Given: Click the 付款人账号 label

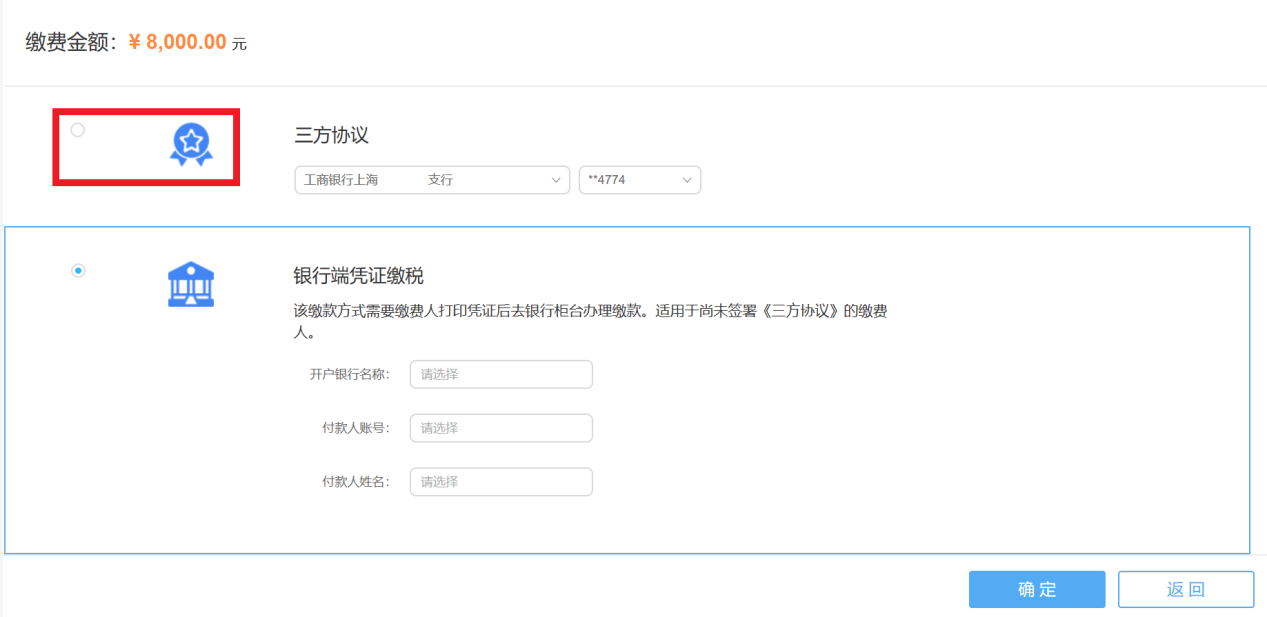Looking at the screenshot, I should [x=355, y=428].
